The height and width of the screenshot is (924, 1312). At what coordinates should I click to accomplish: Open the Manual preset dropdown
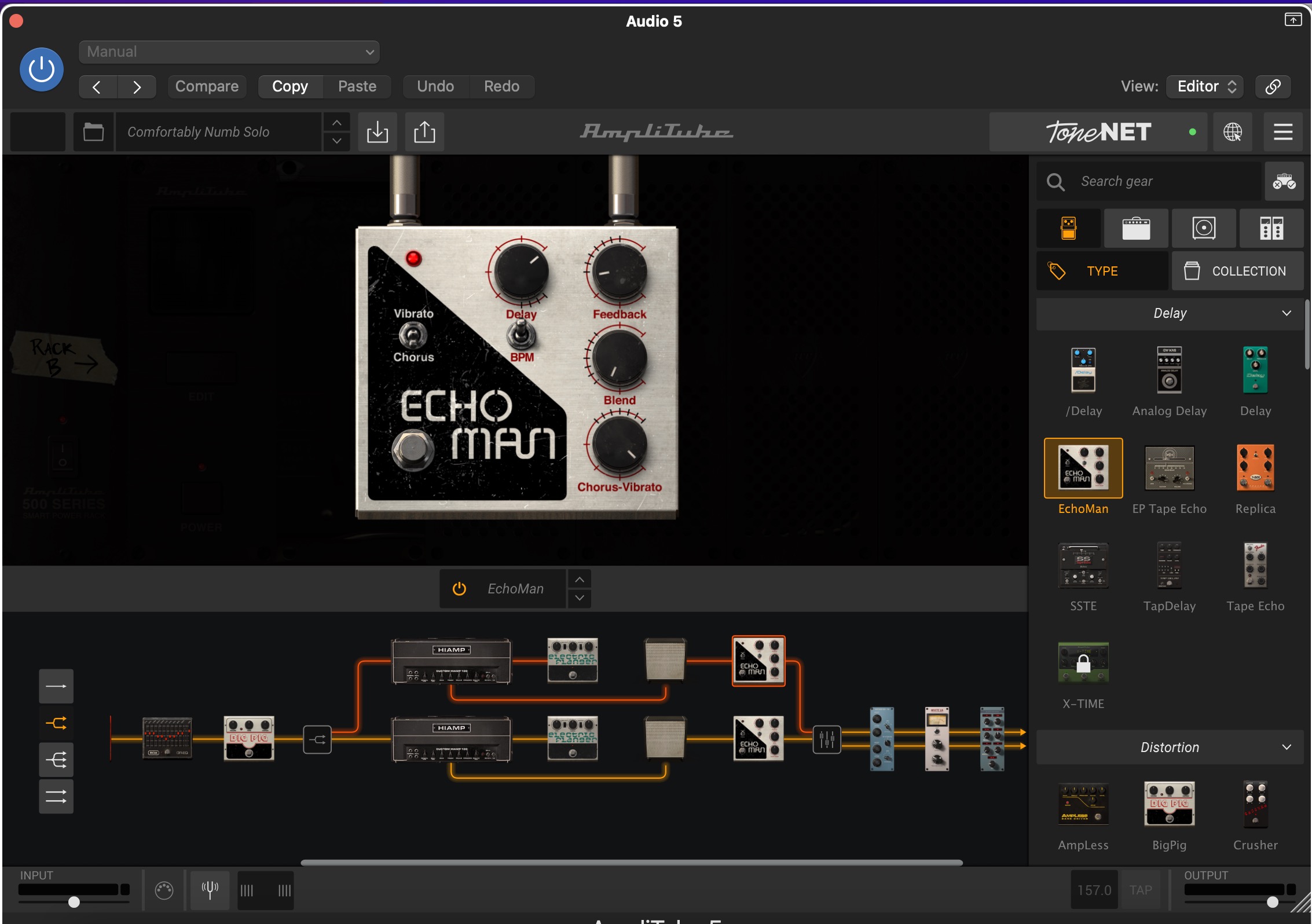229,52
